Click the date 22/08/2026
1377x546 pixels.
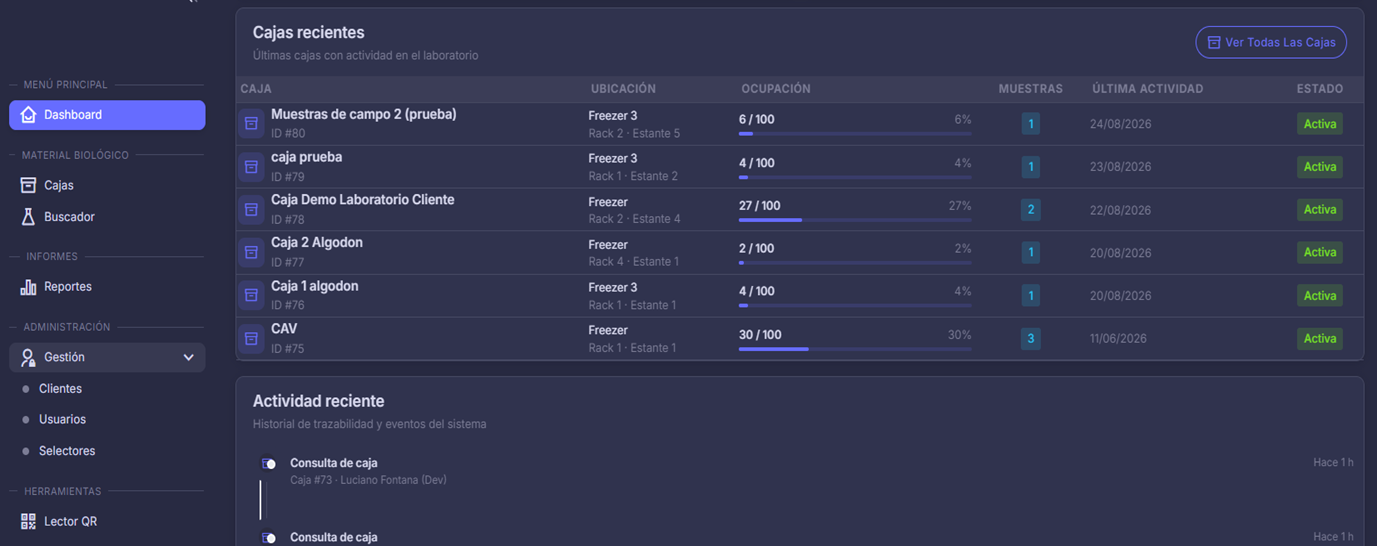click(x=1121, y=210)
